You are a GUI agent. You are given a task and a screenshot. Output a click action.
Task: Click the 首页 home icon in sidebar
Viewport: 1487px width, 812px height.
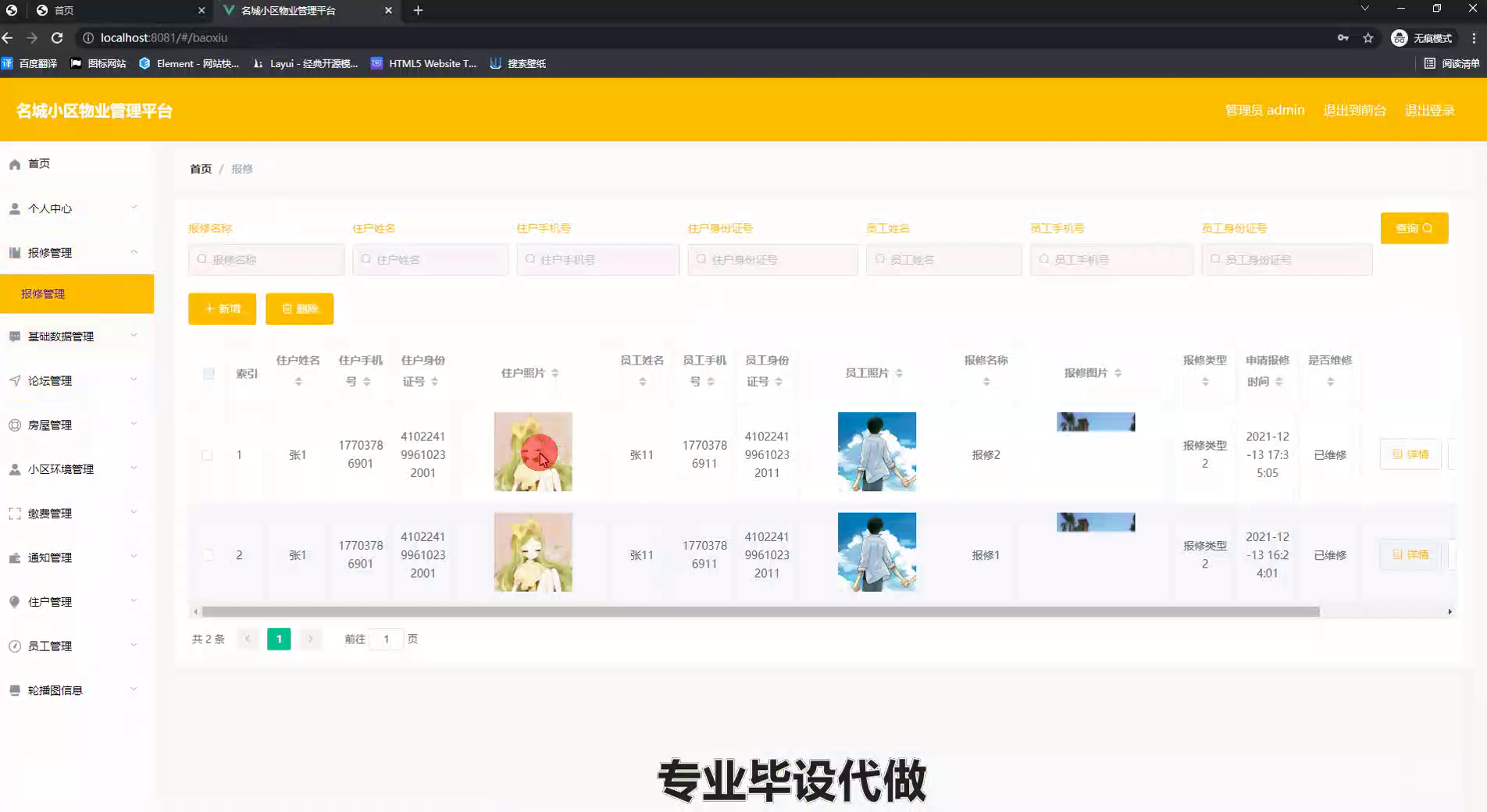[x=15, y=164]
